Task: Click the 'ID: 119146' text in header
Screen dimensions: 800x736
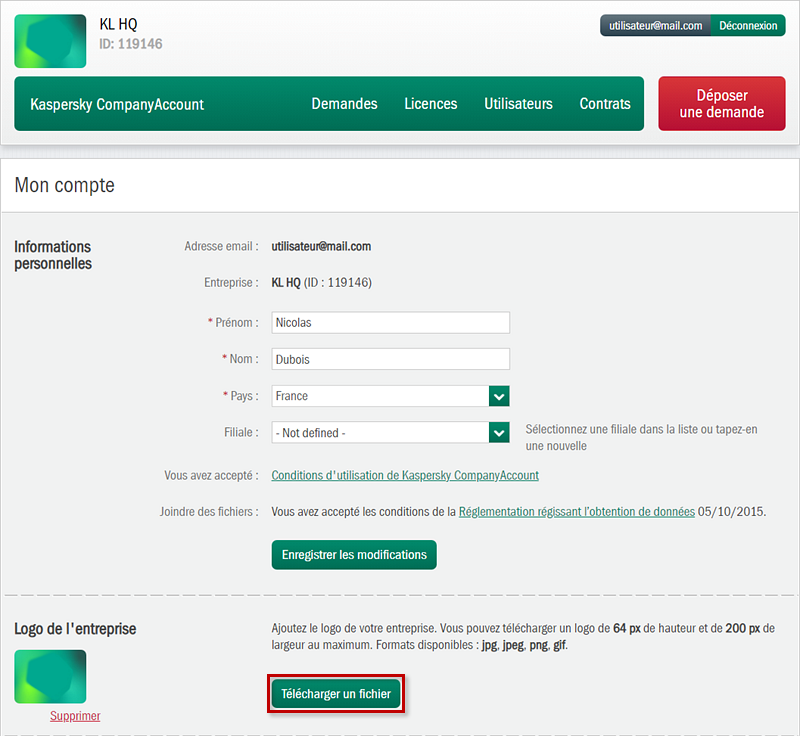Action: click(131, 44)
